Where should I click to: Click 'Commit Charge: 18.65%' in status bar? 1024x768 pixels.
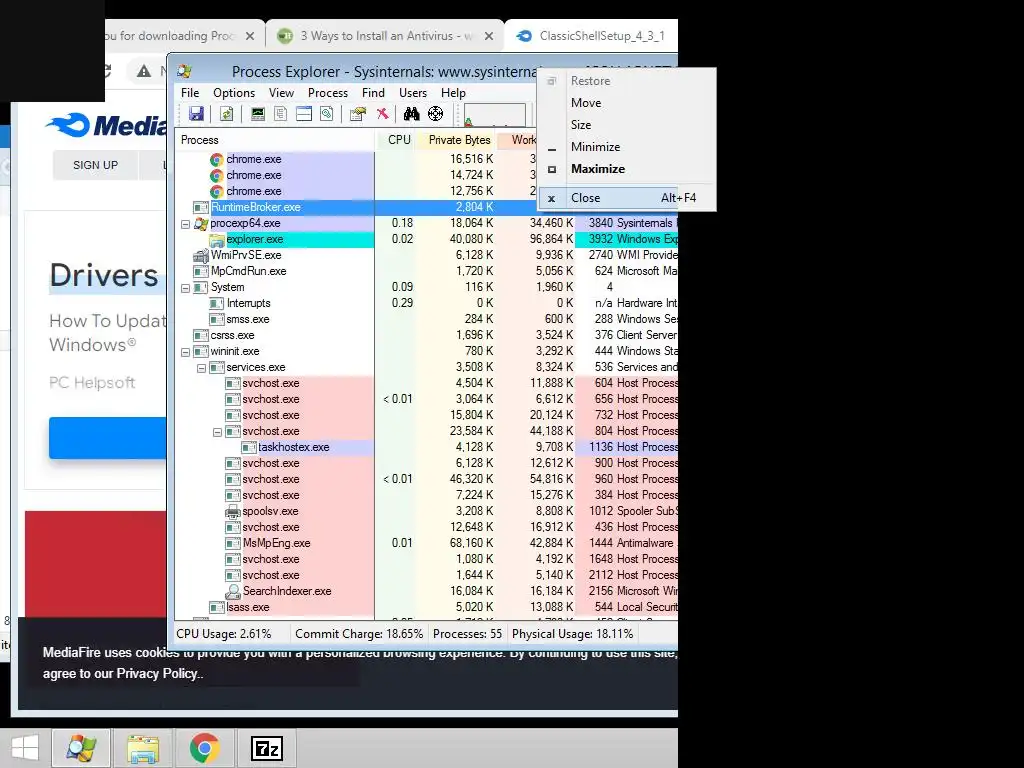(x=359, y=634)
